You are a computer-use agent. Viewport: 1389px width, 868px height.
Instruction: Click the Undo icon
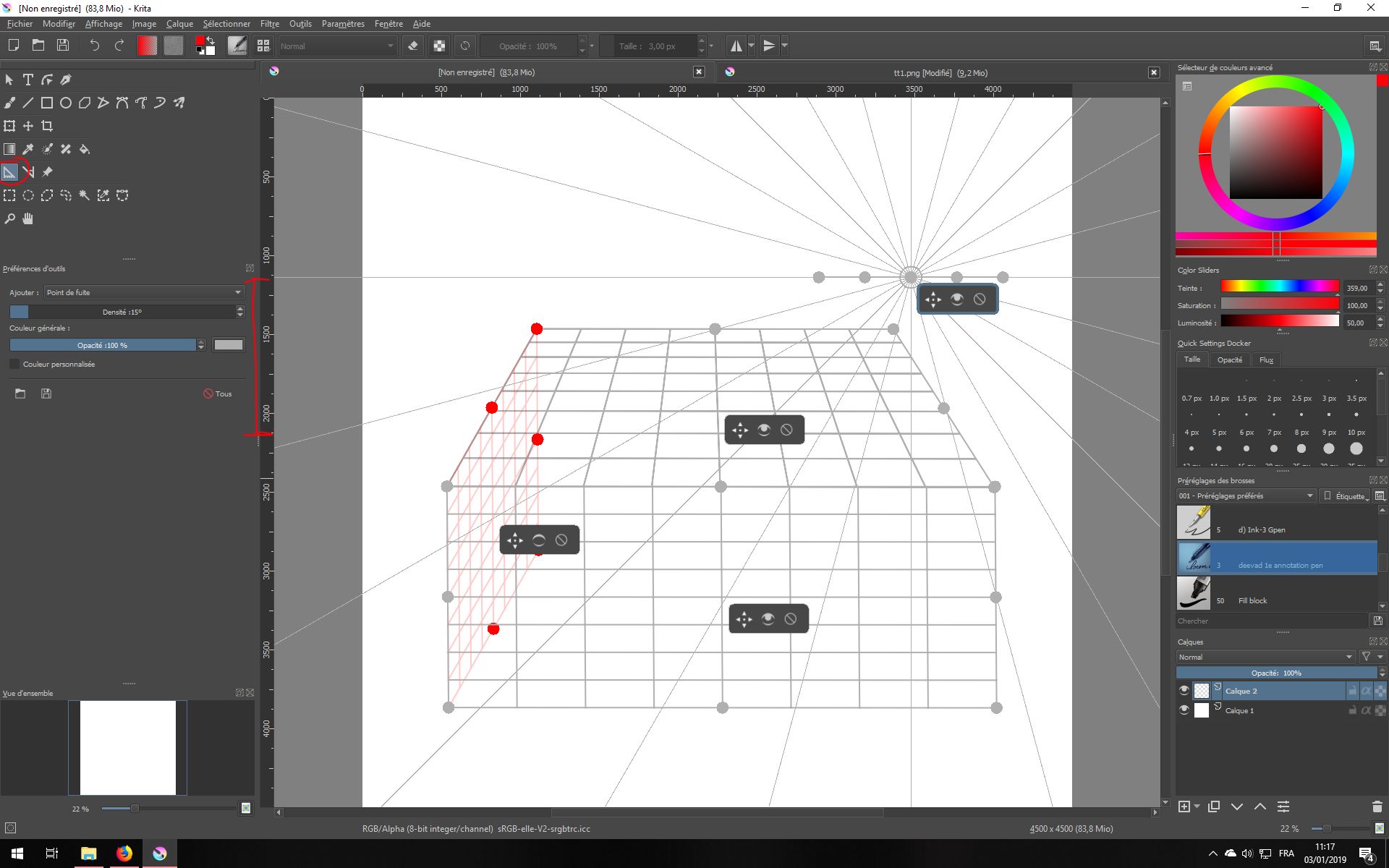[94, 46]
